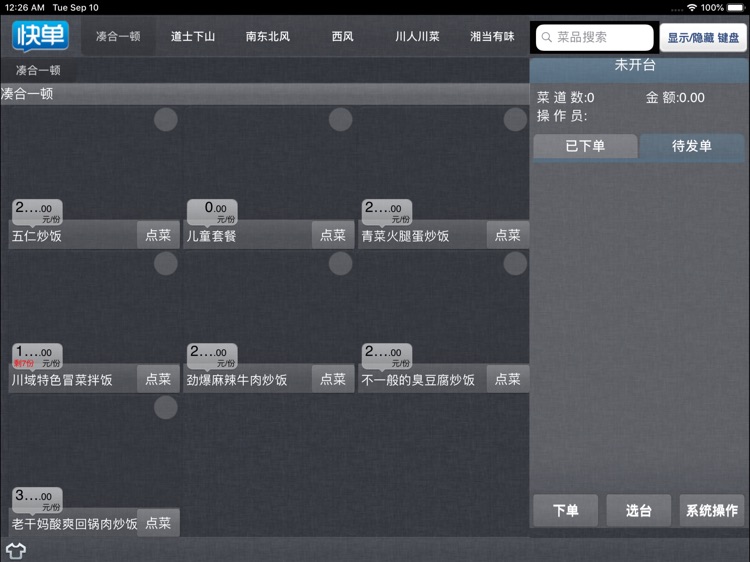Select the round badge on 儿童套餐 card
The image size is (750, 562).
click(x=341, y=120)
